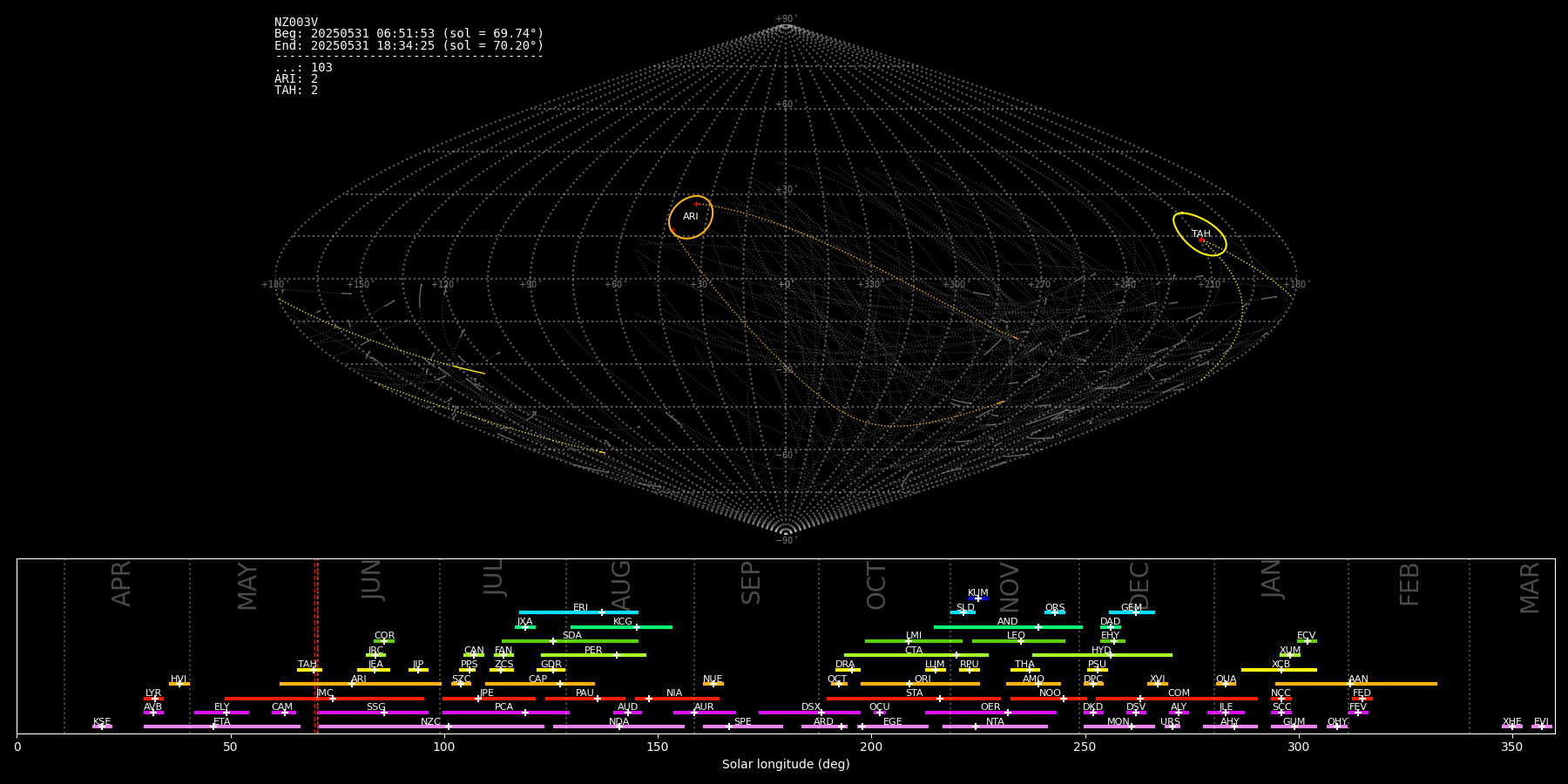Click the 100 tick on the solar longitude axis
This screenshot has width=1568, height=784.
pos(444,747)
